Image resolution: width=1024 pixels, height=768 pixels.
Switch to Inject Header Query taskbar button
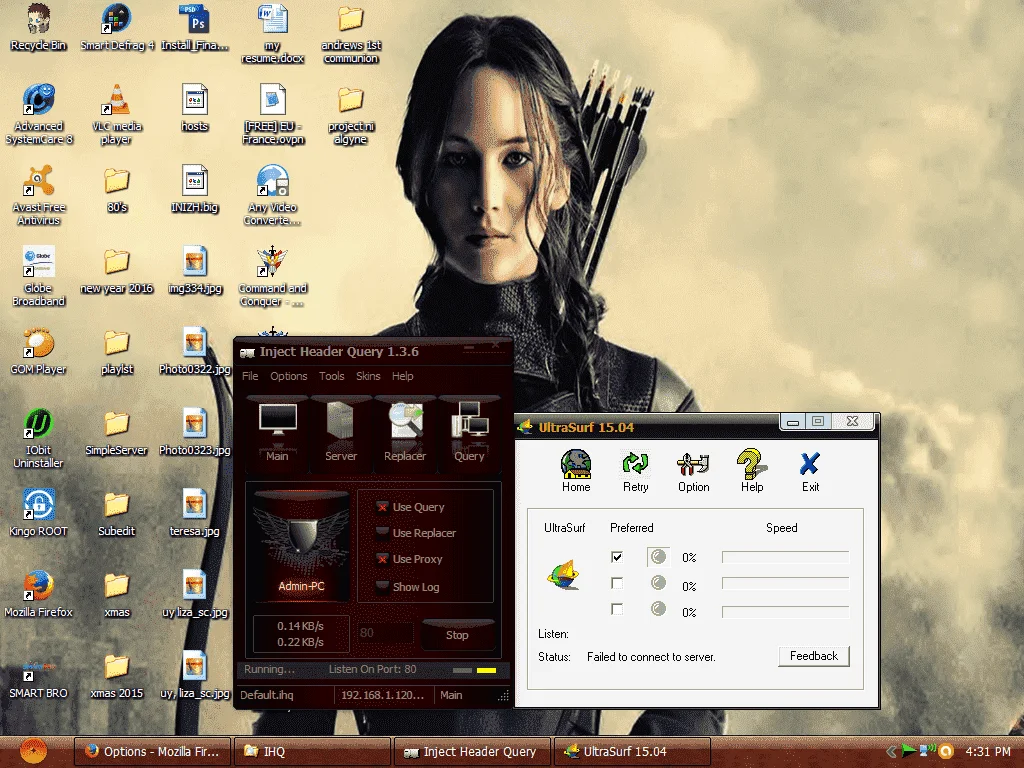[x=472, y=752]
